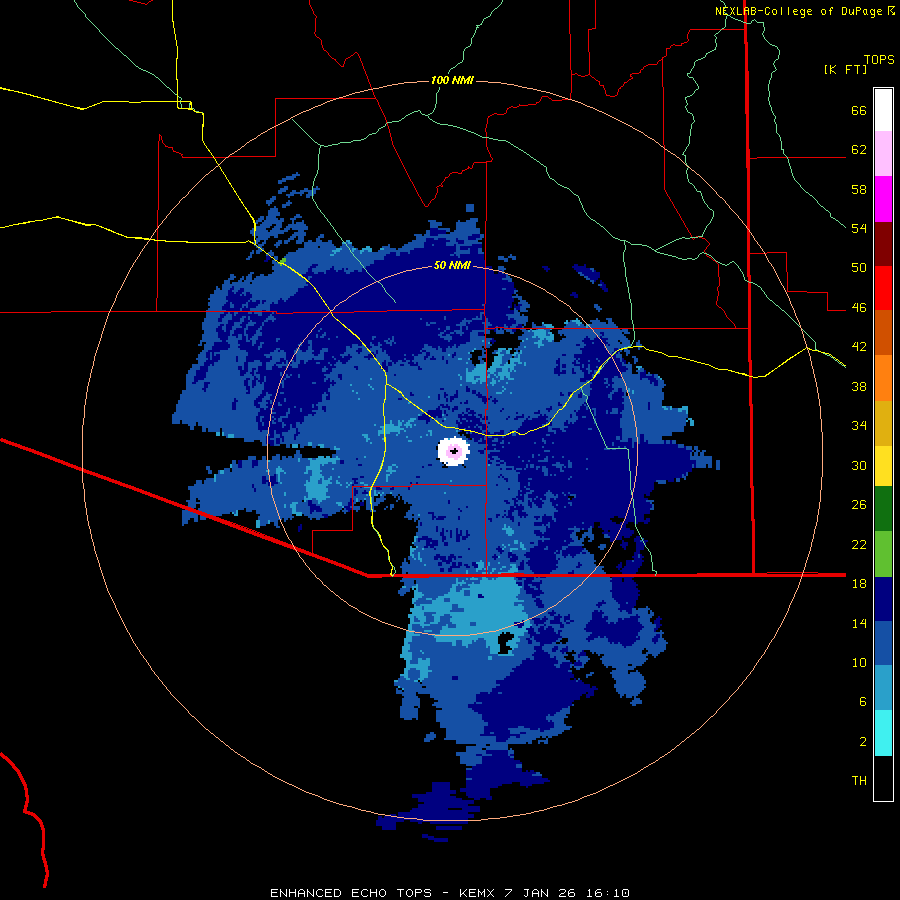The height and width of the screenshot is (900, 900).
Task: Click the '50' legend value
Action: (x=859, y=267)
